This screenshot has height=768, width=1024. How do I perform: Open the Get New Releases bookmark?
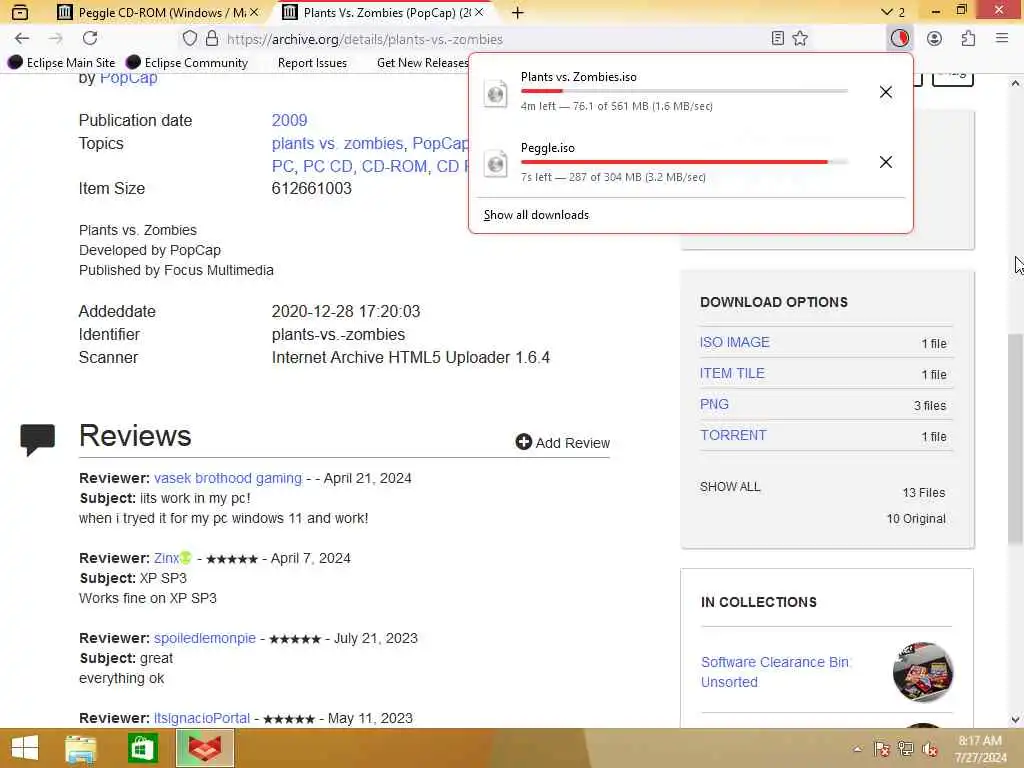pos(423,63)
